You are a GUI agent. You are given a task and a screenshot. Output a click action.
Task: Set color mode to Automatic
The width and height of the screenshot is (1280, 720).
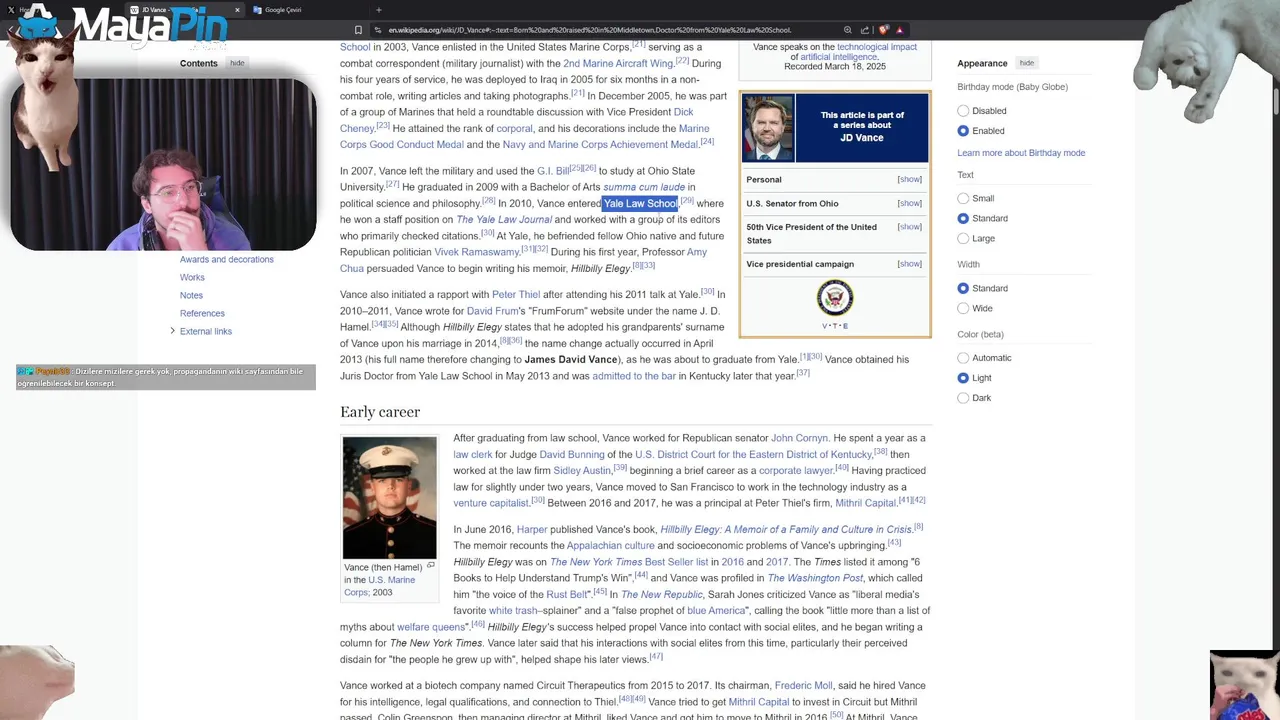click(x=963, y=358)
